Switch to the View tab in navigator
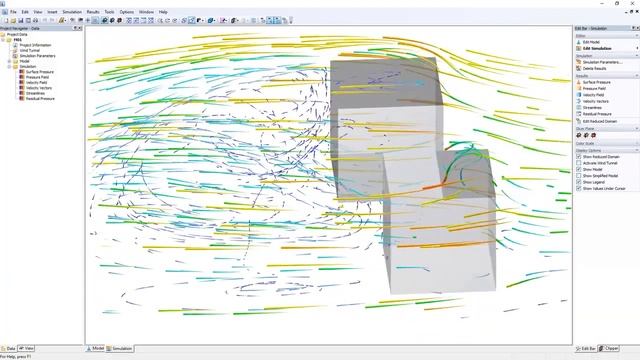640x360 pixels. (x=26, y=349)
